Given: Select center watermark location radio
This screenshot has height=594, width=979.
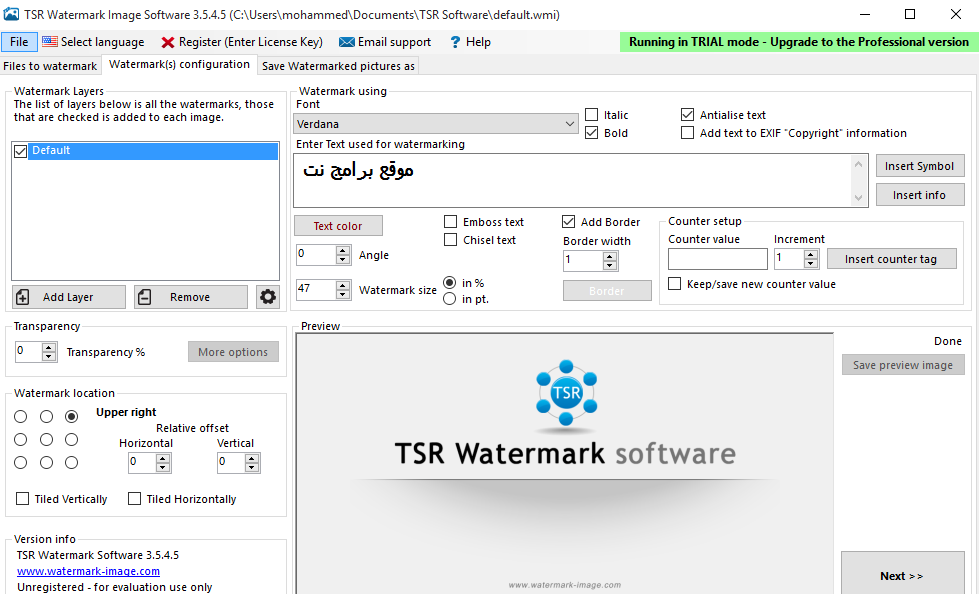Looking at the screenshot, I should [x=46, y=440].
